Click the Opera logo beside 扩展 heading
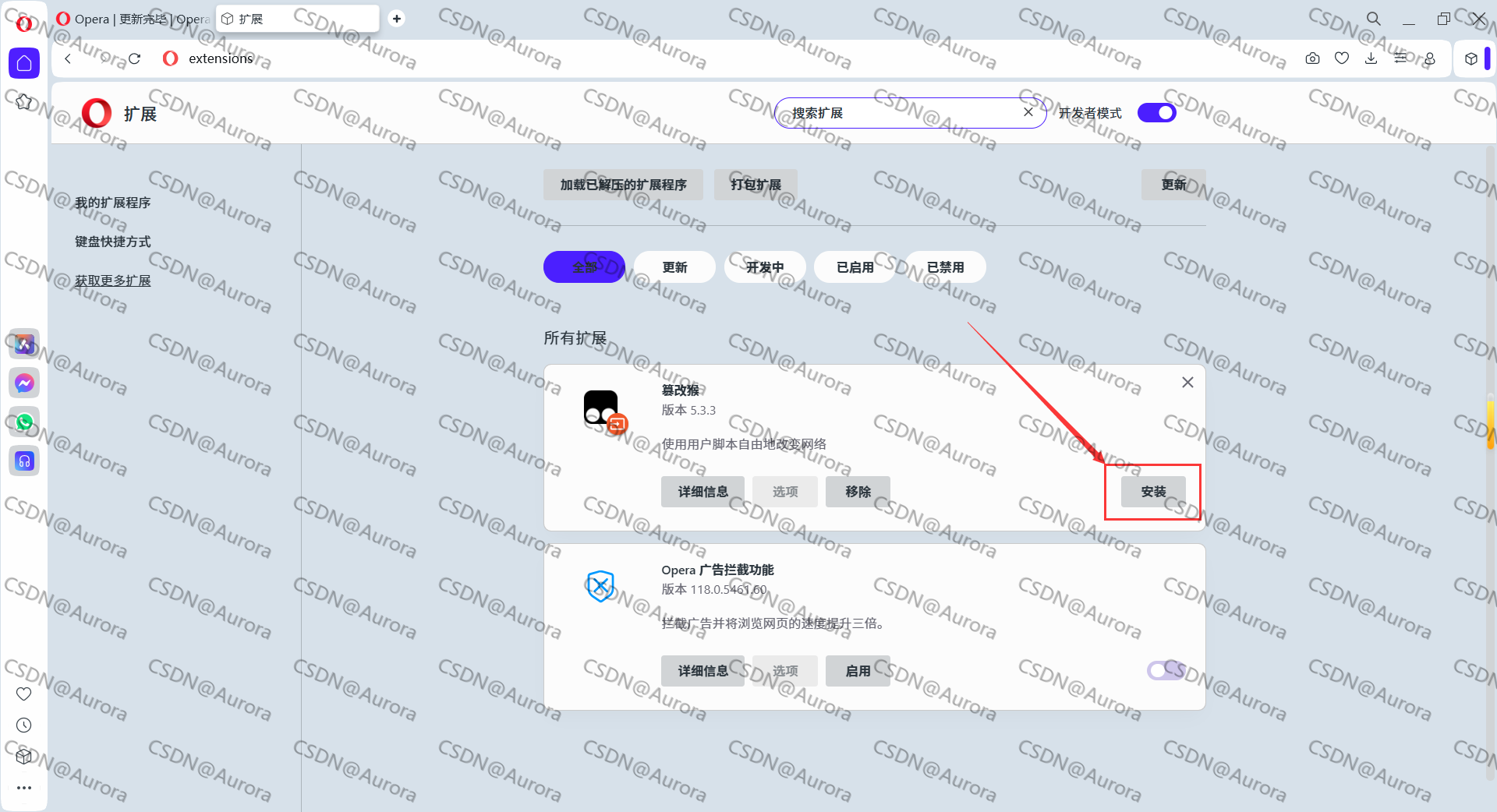The width and height of the screenshot is (1497, 812). [97, 113]
